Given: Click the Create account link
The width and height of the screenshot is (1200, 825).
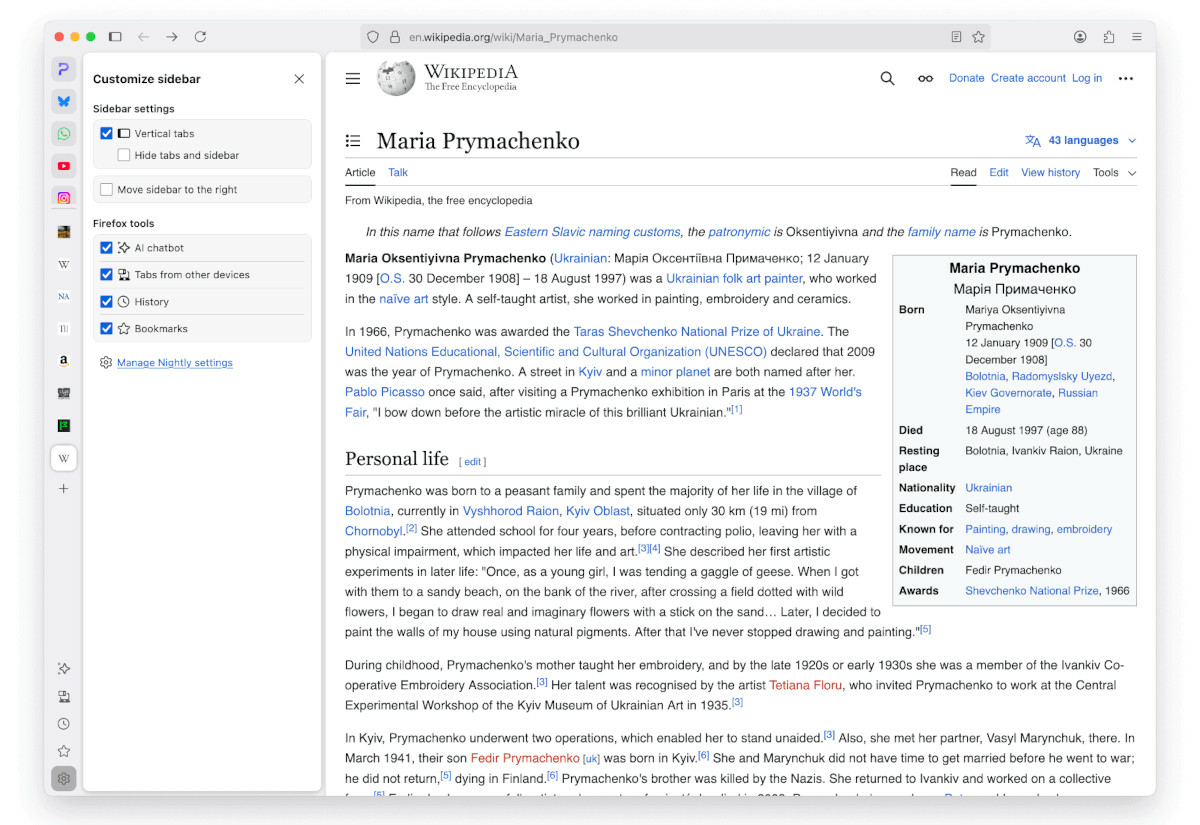Looking at the screenshot, I should (x=1028, y=78).
